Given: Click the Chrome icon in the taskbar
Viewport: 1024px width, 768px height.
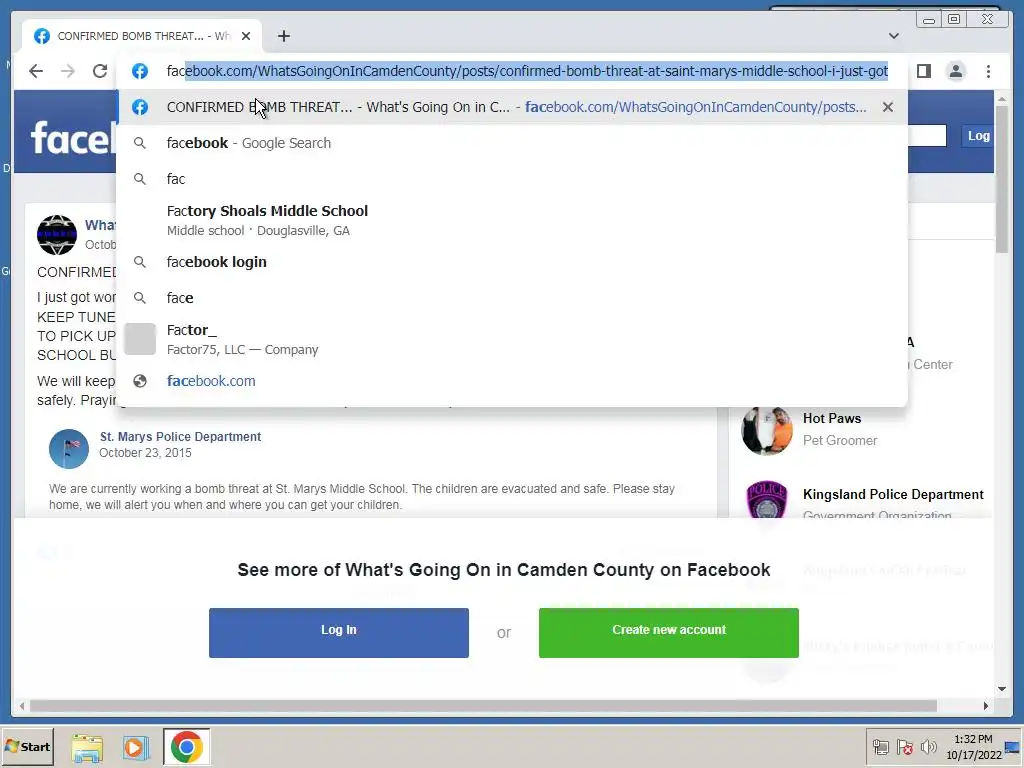Looking at the screenshot, I should point(187,747).
